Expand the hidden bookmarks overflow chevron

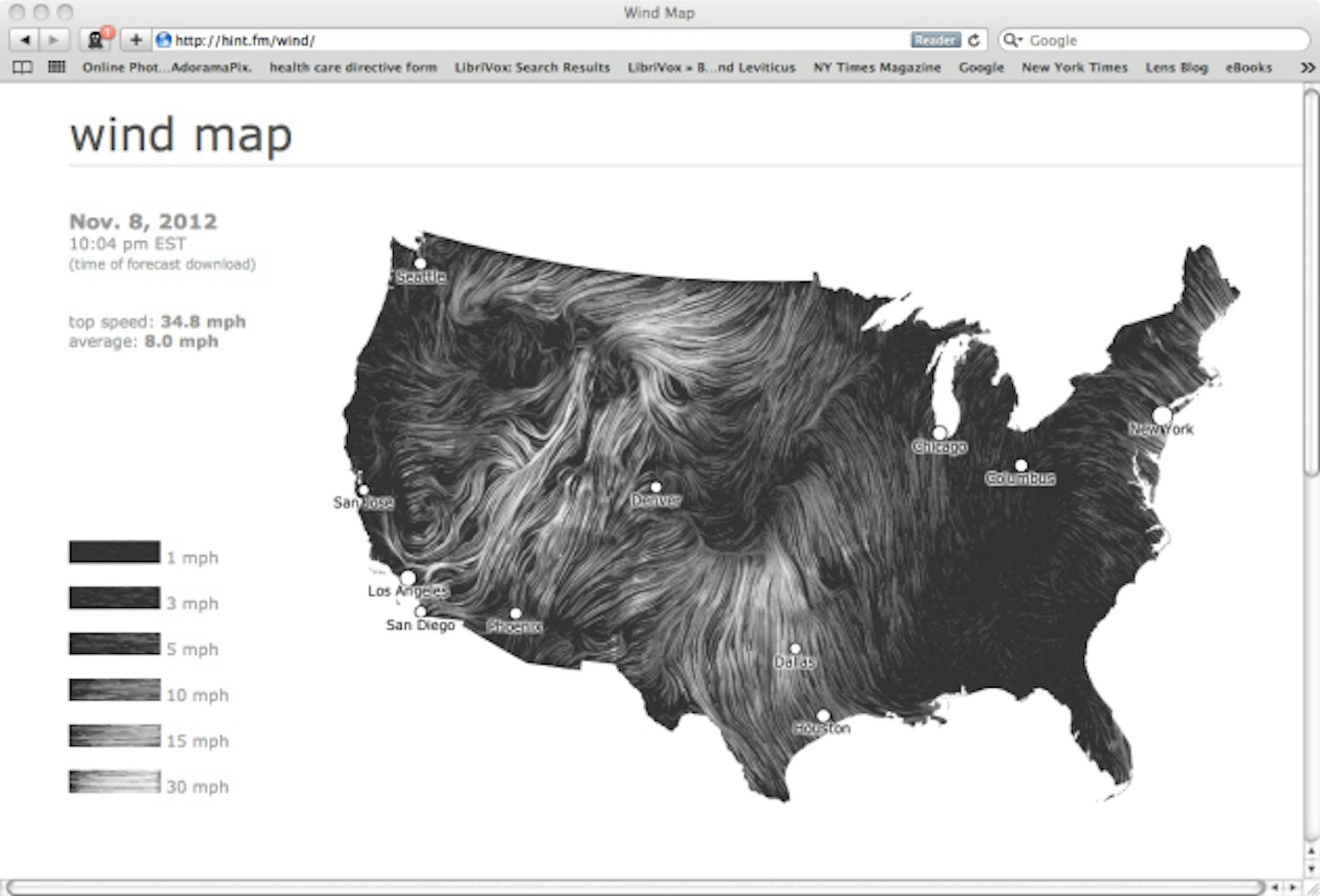[x=1307, y=68]
